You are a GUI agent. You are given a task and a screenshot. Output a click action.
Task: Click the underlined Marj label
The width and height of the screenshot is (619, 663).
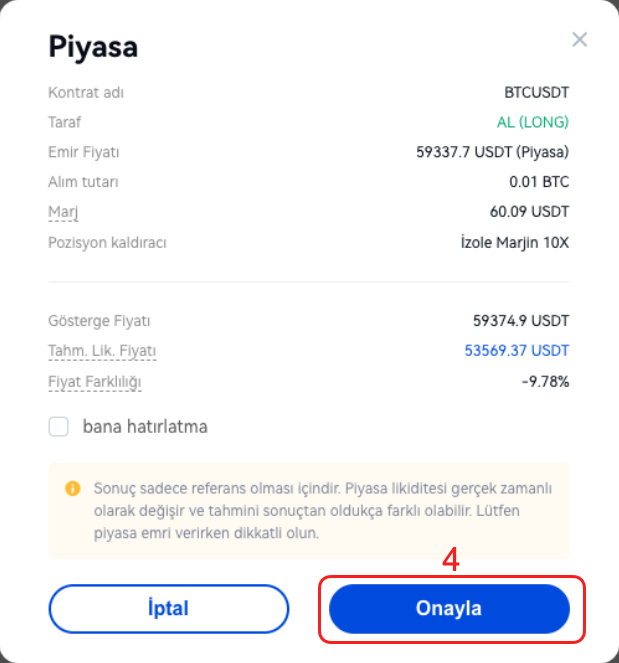coord(63,212)
